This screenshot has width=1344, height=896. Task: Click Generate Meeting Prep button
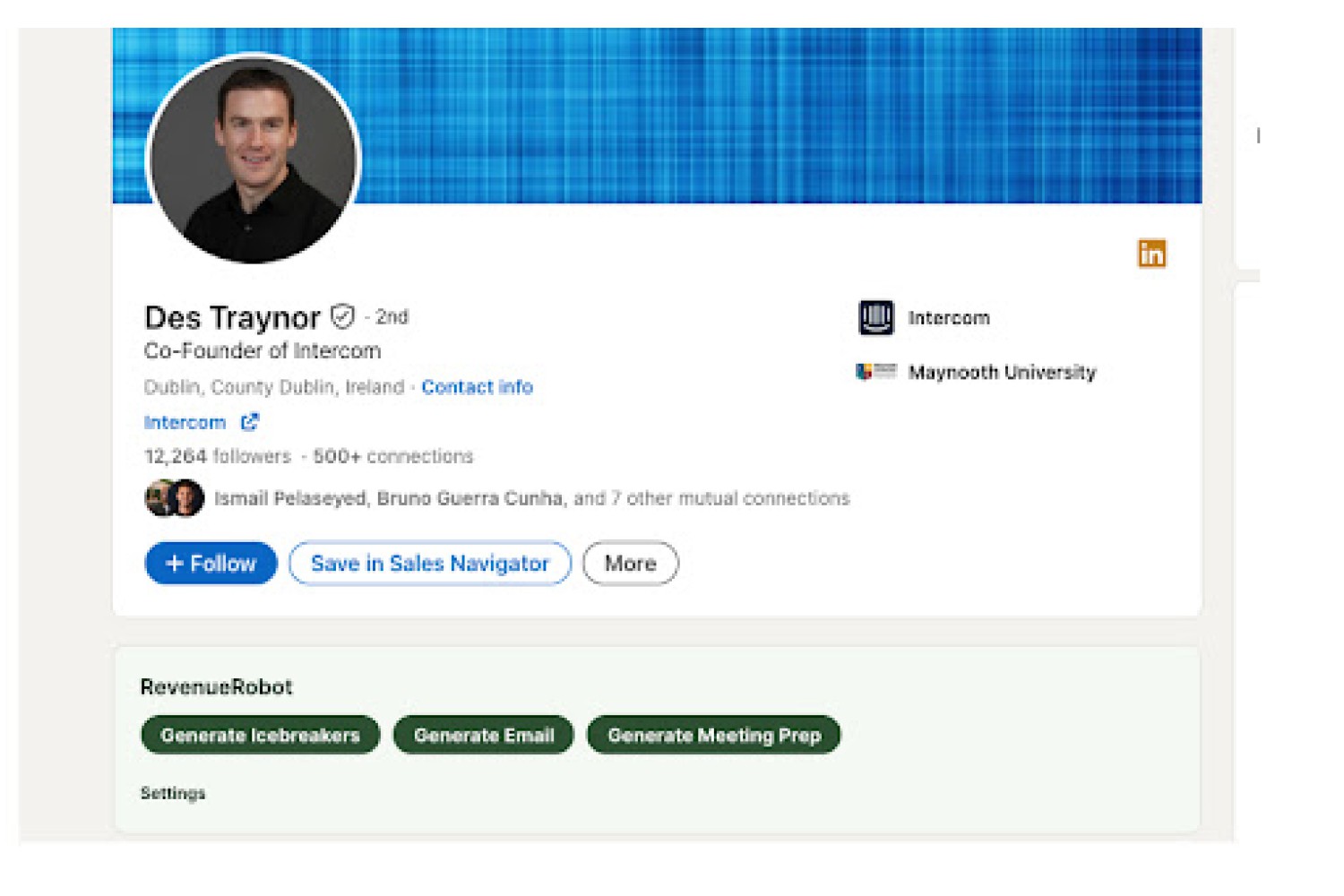point(714,735)
